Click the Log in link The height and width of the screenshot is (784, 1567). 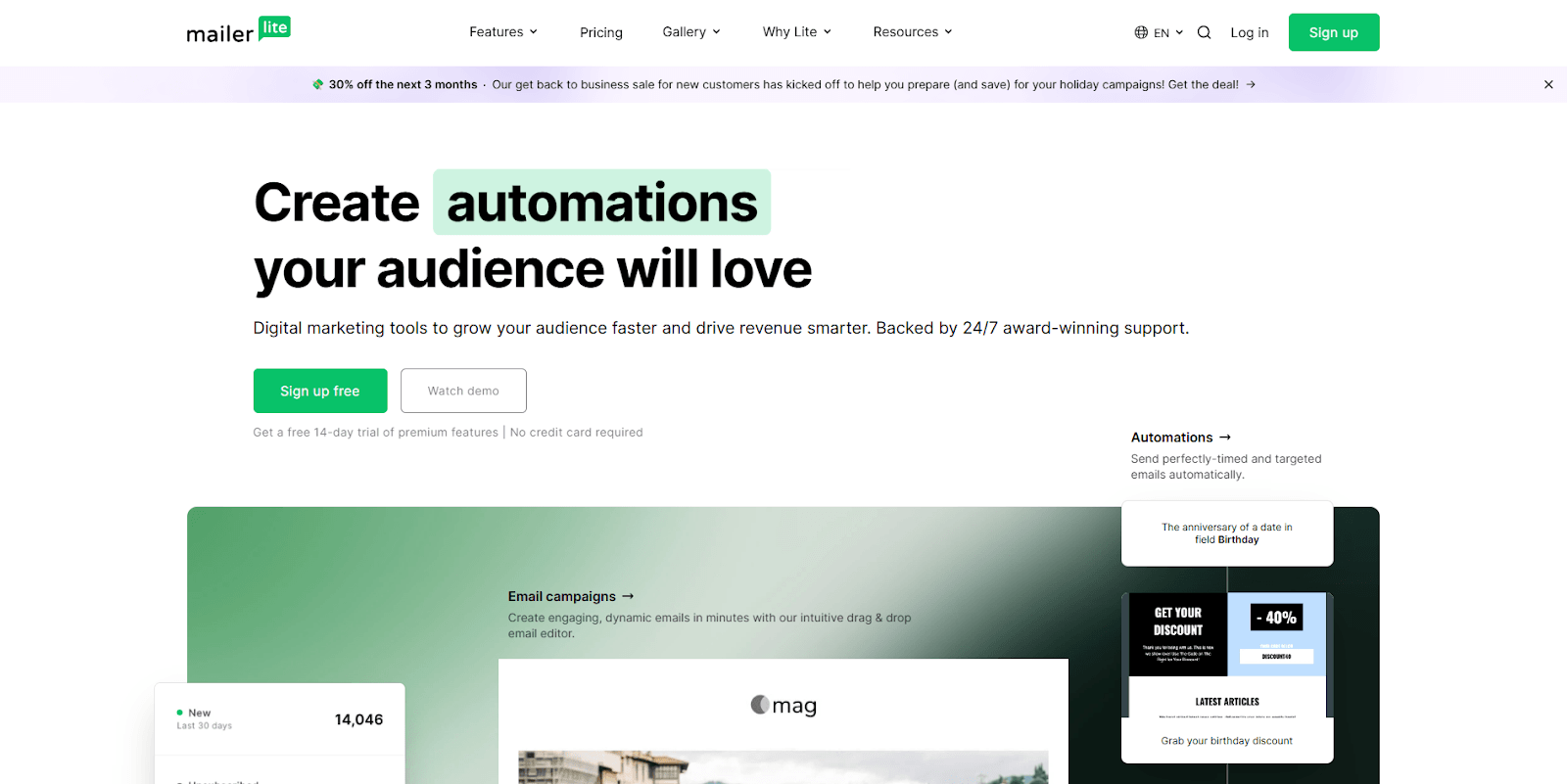coord(1250,32)
